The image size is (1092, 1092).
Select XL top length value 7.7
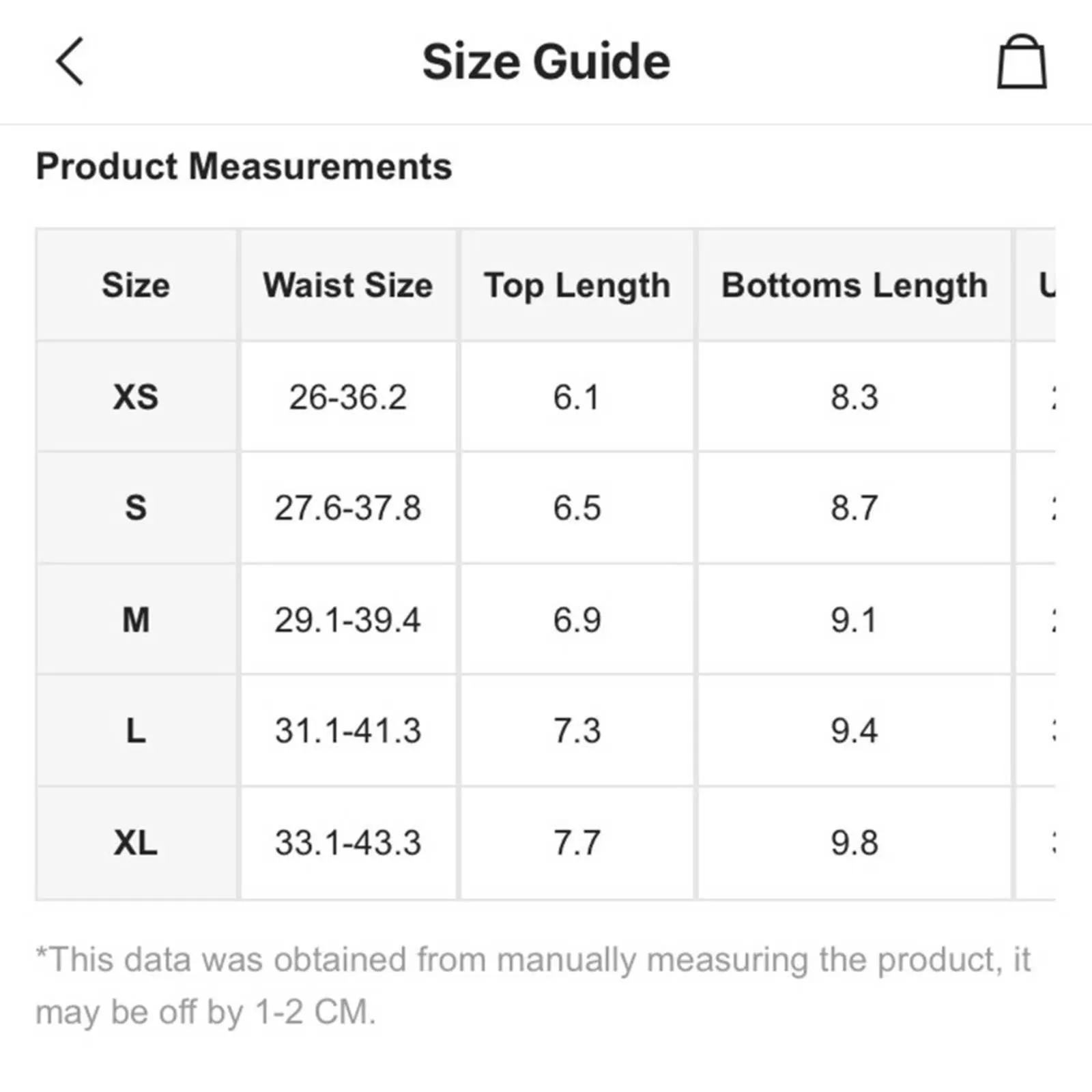[x=577, y=843]
